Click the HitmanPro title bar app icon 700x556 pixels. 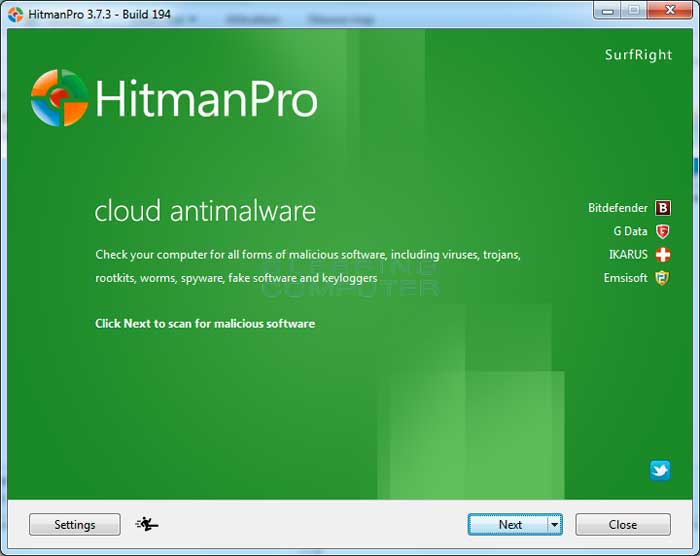coord(15,15)
